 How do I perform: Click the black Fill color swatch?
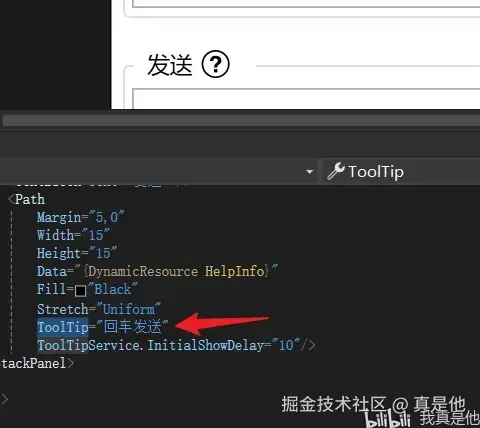pos(81,290)
